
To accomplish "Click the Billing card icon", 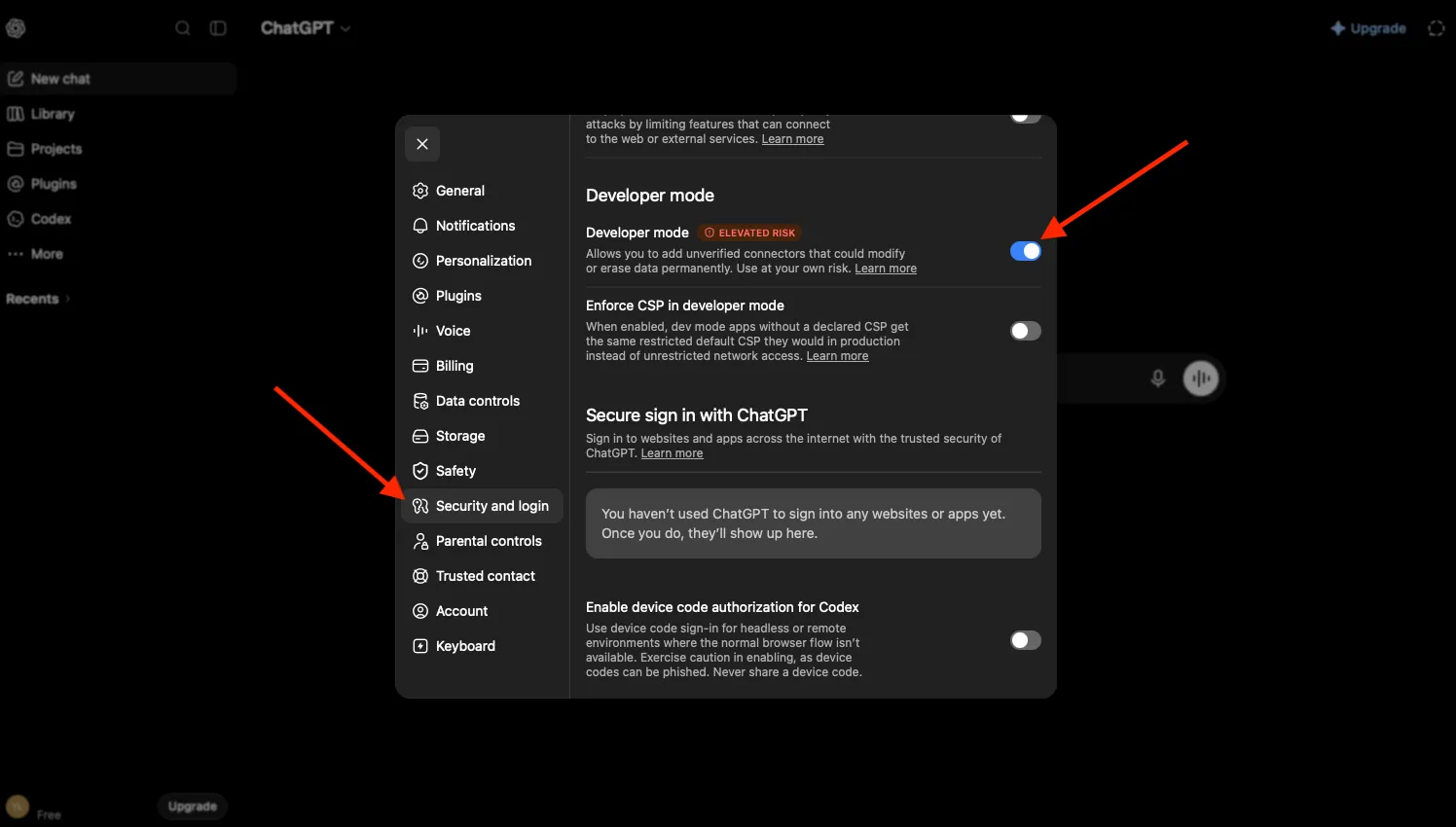I will pos(420,366).
